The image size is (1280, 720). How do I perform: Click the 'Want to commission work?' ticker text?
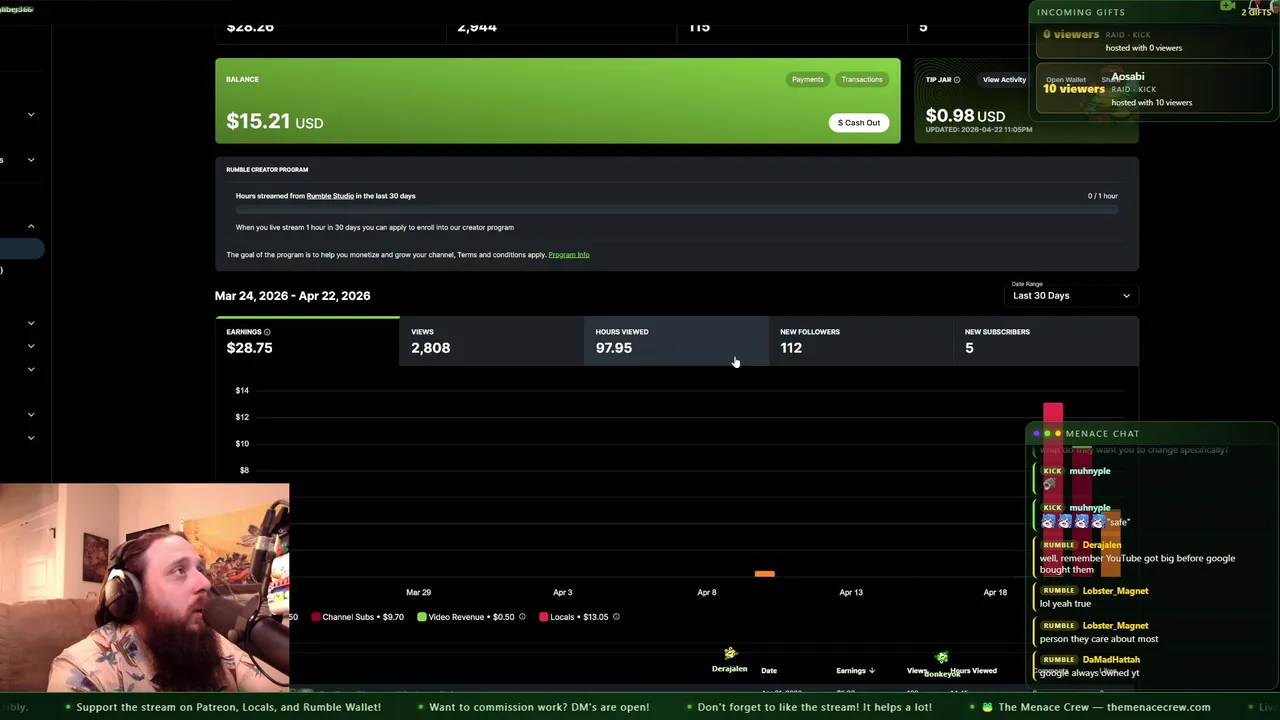tap(539, 707)
